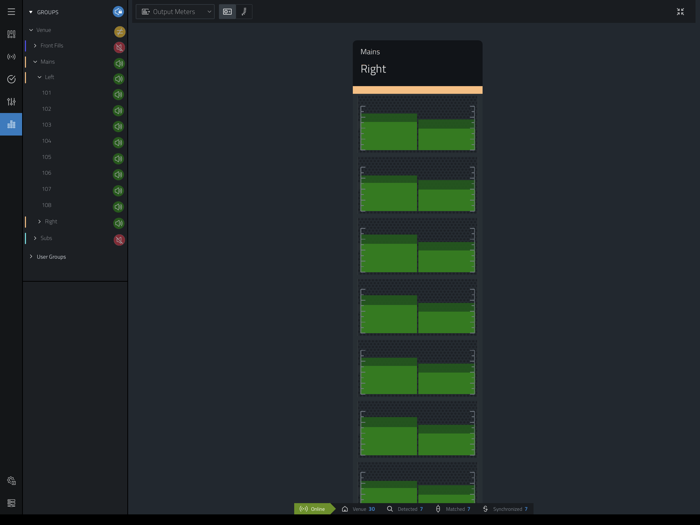Collapse the GROUPS panel triangle
The height and width of the screenshot is (525, 700).
click(x=31, y=12)
